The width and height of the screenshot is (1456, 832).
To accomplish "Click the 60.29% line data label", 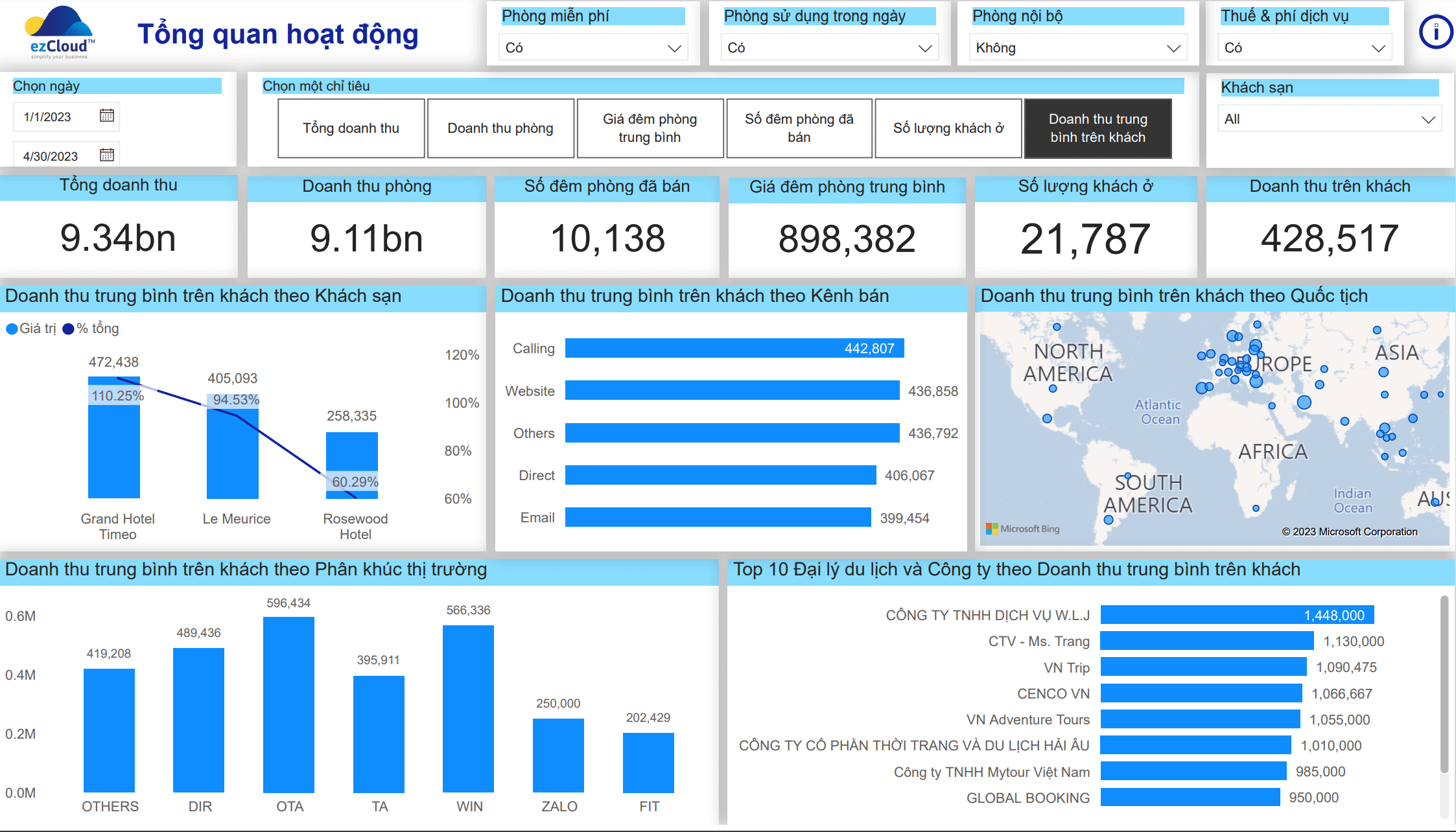I will click(355, 481).
